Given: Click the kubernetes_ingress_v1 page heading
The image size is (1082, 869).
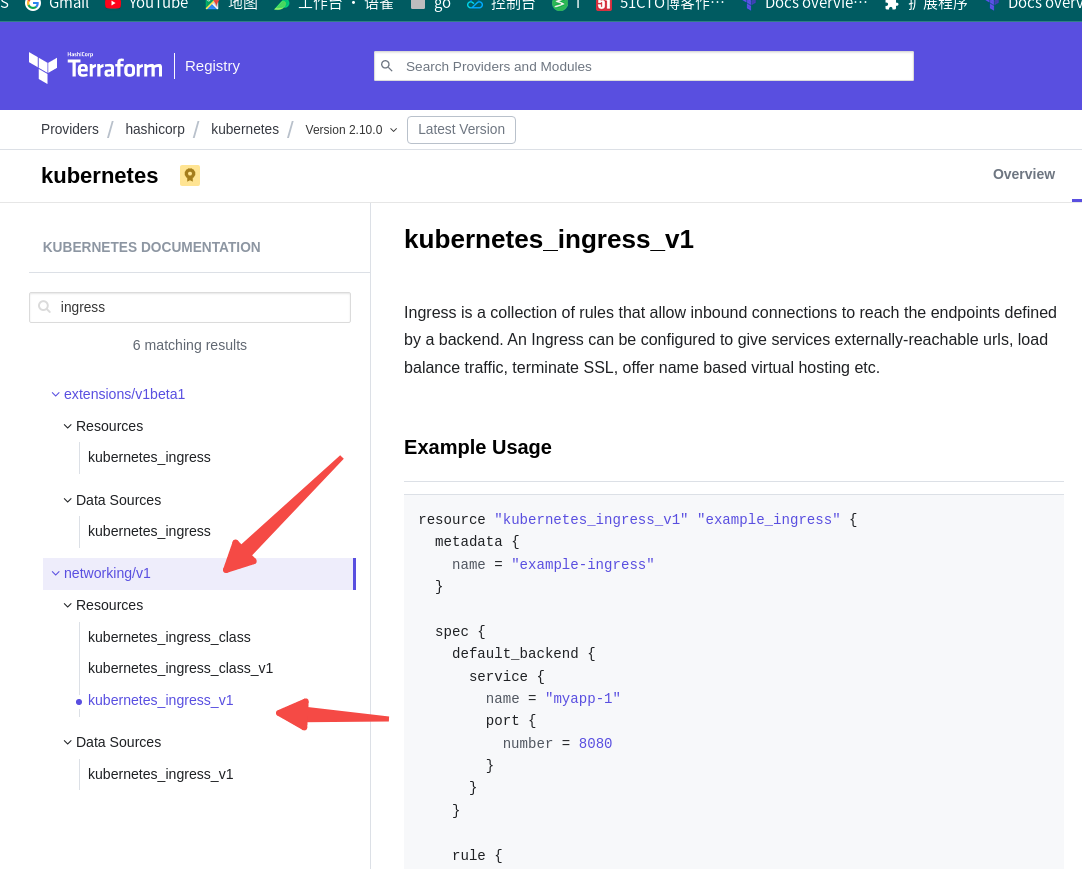Looking at the screenshot, I should click(549, 240).
